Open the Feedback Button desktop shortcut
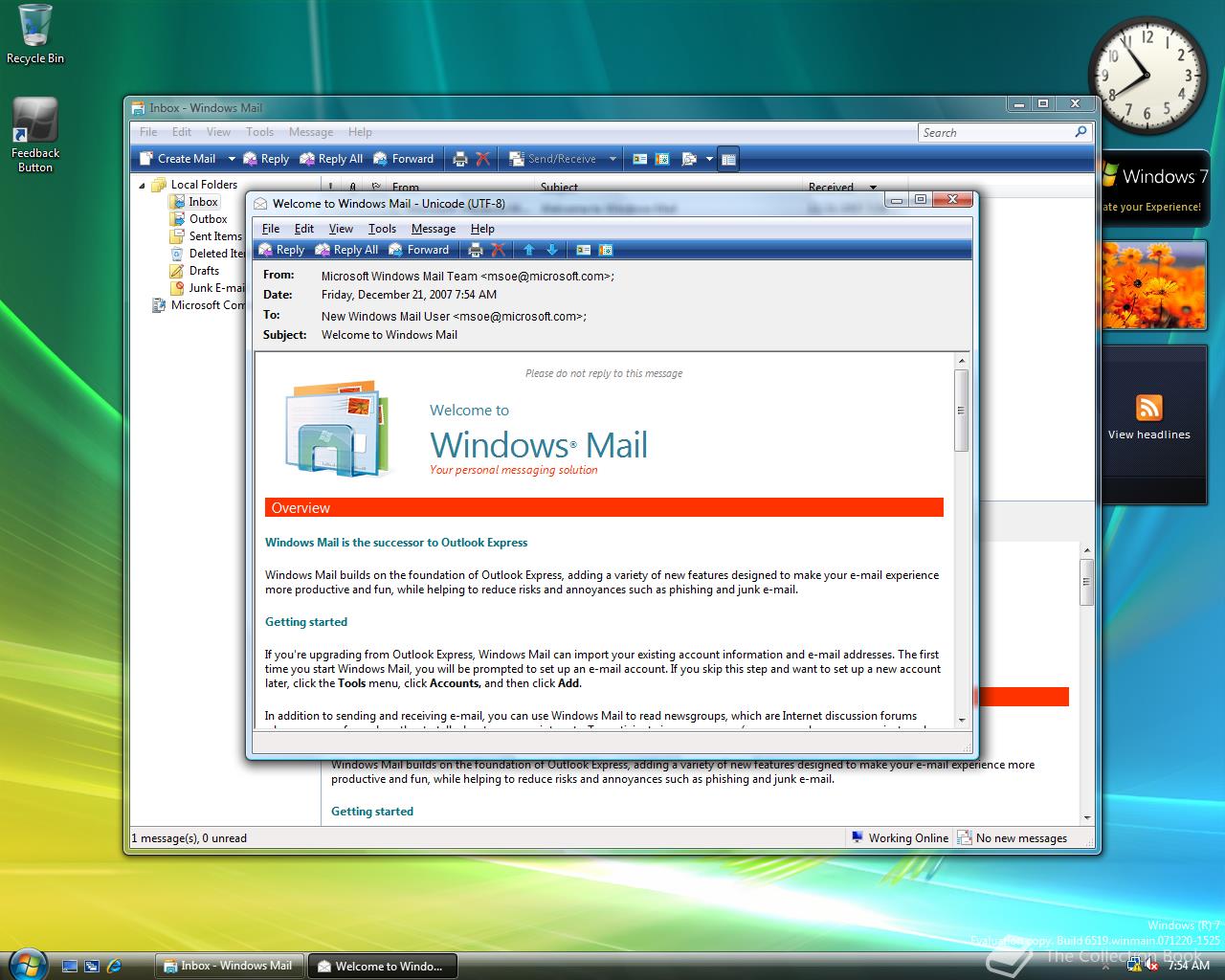 point(35,136)
